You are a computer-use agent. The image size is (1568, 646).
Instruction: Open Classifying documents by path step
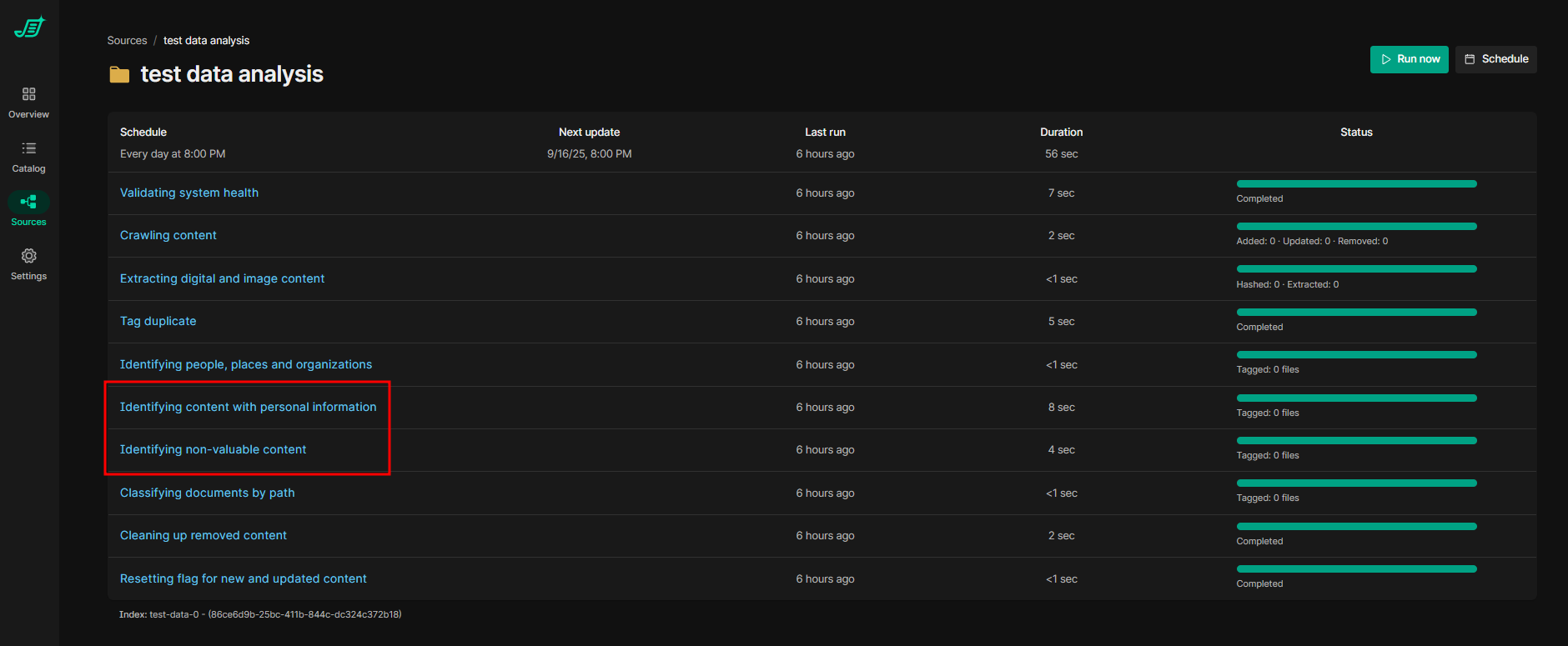[x=208, y=493]
